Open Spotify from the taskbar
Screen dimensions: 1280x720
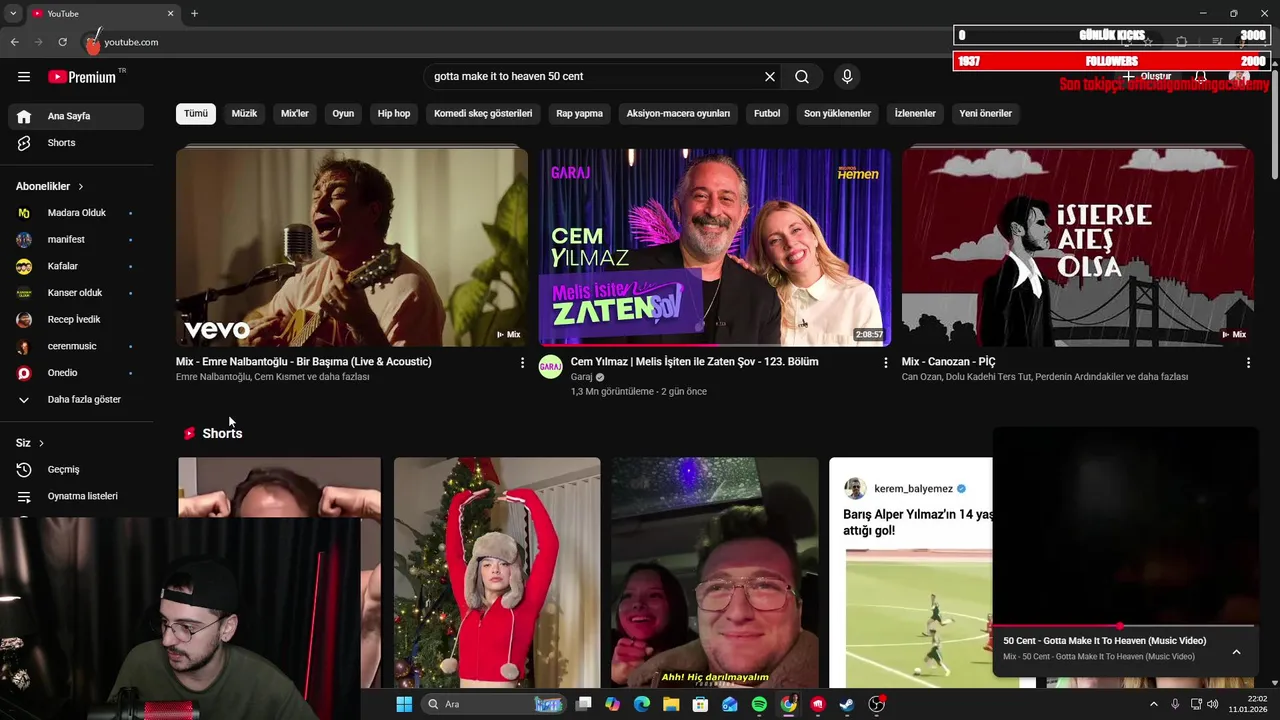tap(759, 704)
